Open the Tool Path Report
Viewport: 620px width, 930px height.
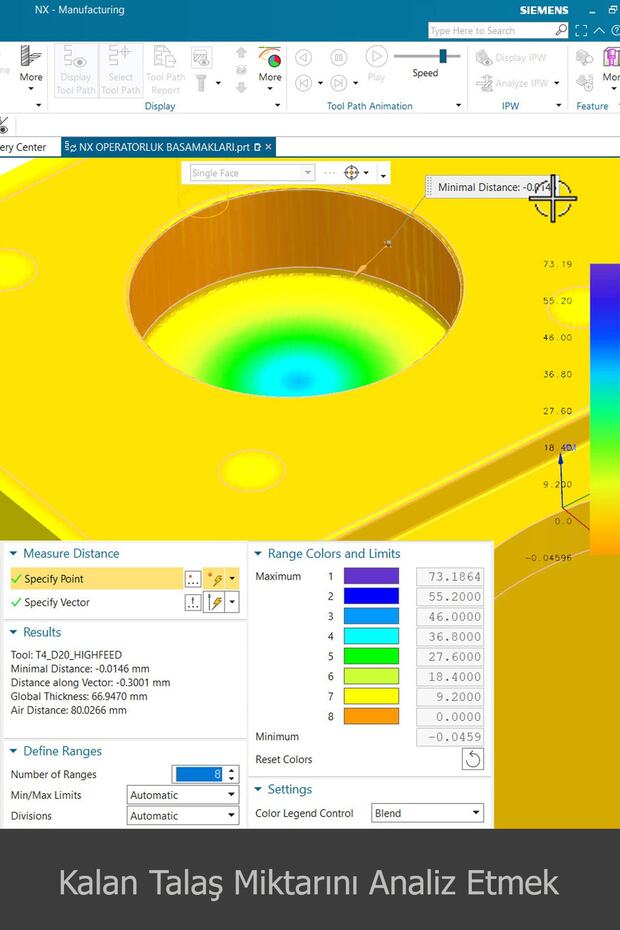(x=165, y=70)
